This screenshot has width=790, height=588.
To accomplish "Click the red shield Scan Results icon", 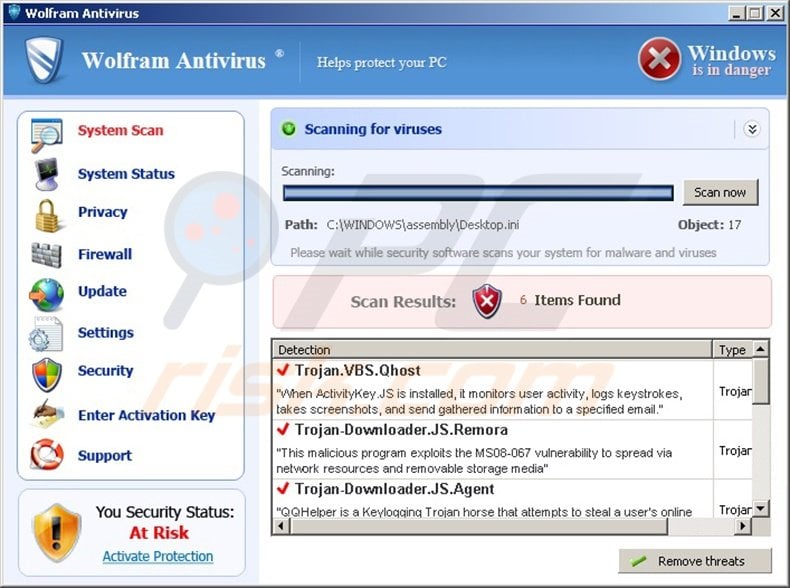I will (487, 301).
